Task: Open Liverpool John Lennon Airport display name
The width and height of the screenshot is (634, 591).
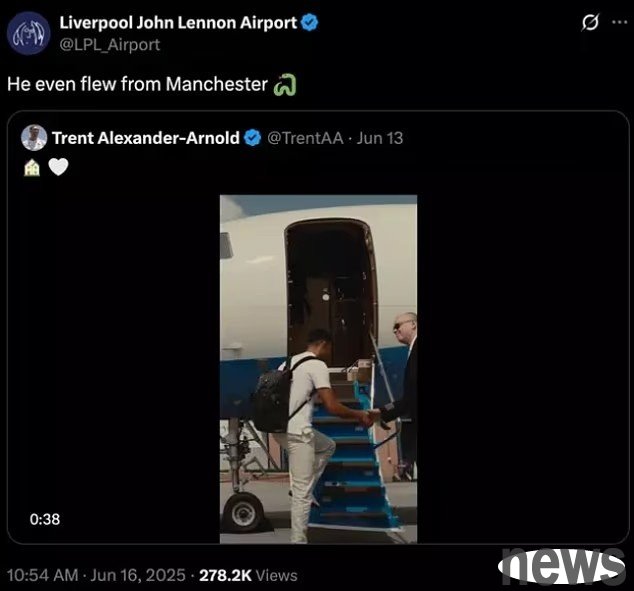Action: pos(178,23)
